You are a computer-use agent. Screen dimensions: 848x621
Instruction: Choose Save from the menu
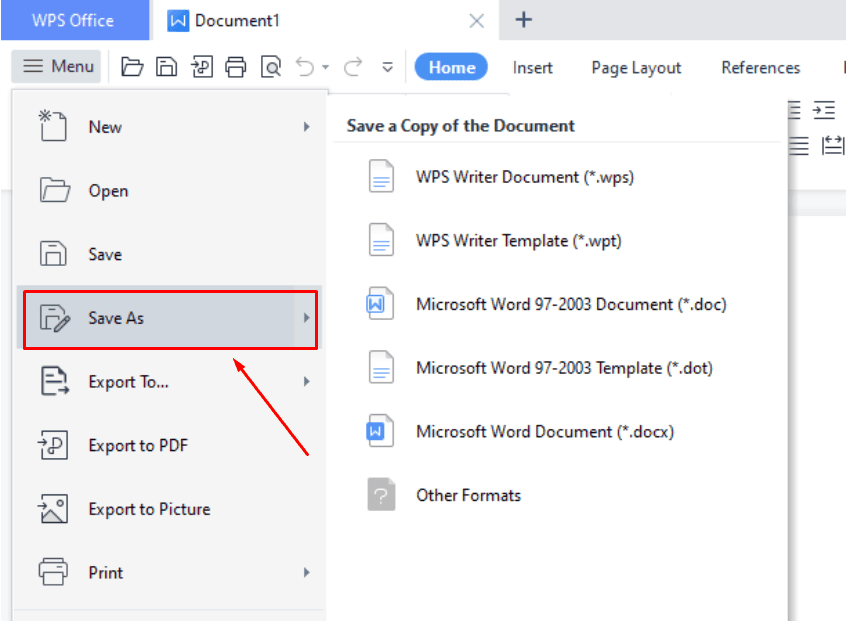pos(169,254)
